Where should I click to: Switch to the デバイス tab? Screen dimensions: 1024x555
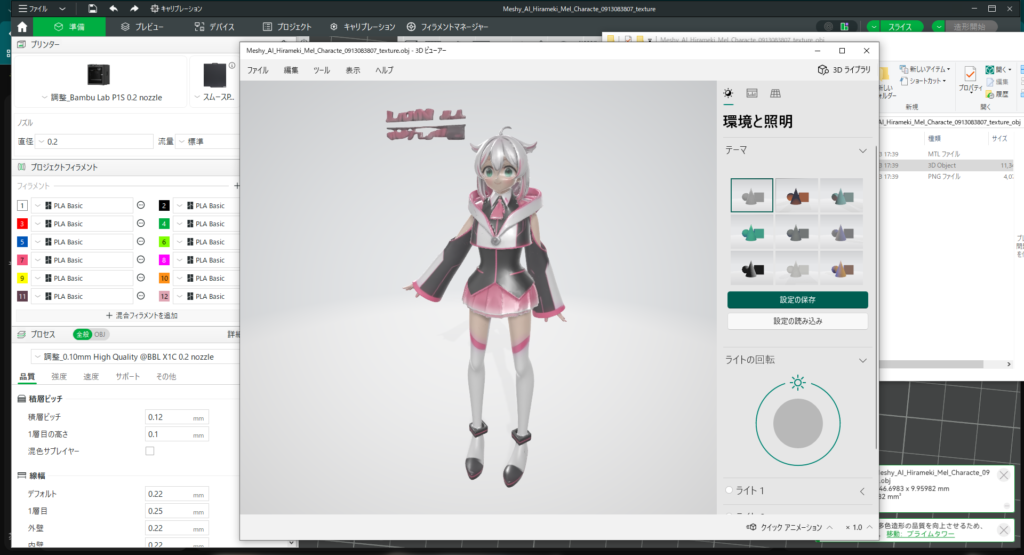point(214,27)
